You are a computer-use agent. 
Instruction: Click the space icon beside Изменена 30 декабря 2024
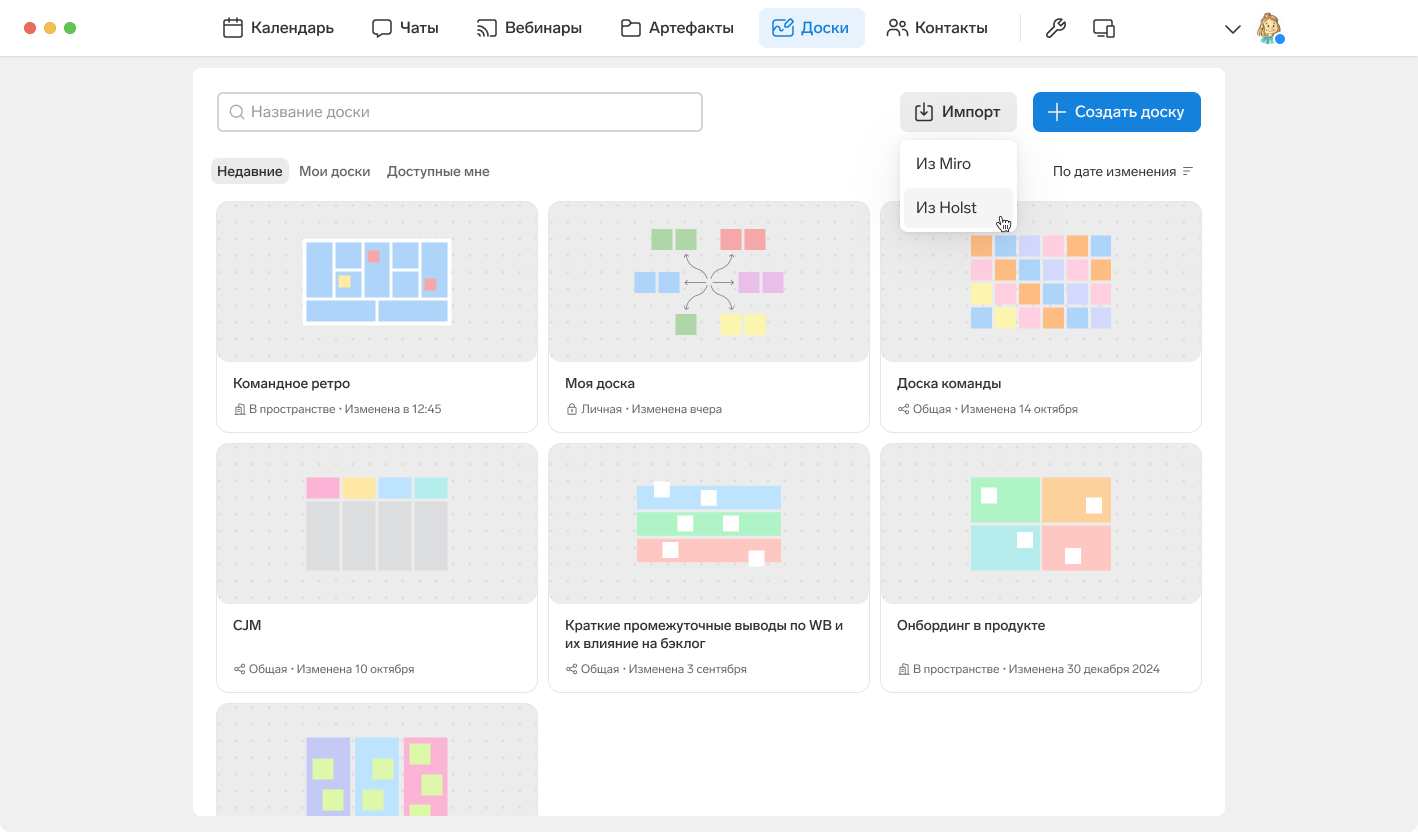904,669
